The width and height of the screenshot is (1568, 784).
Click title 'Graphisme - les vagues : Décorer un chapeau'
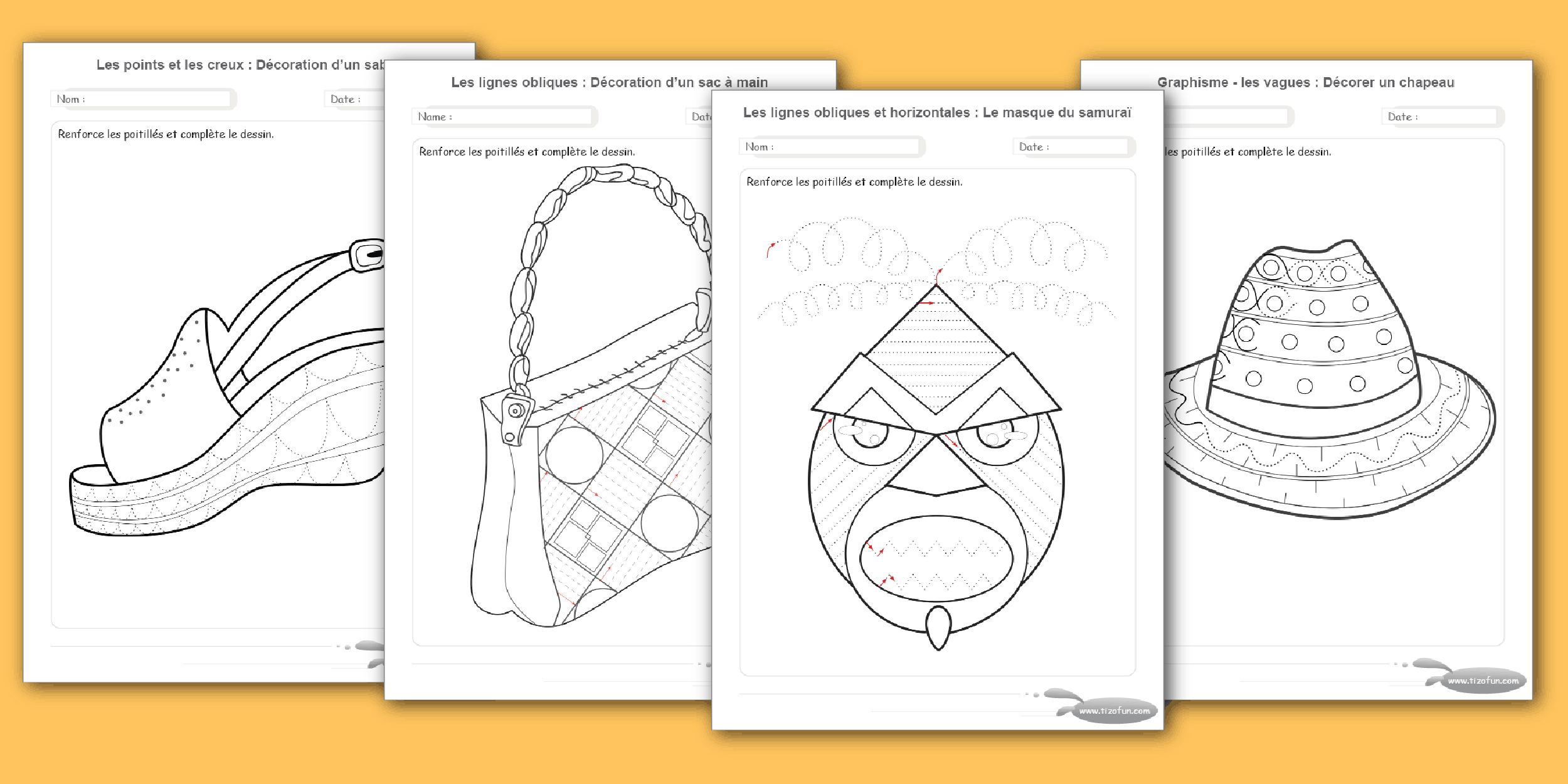(x=1306, y=83)
